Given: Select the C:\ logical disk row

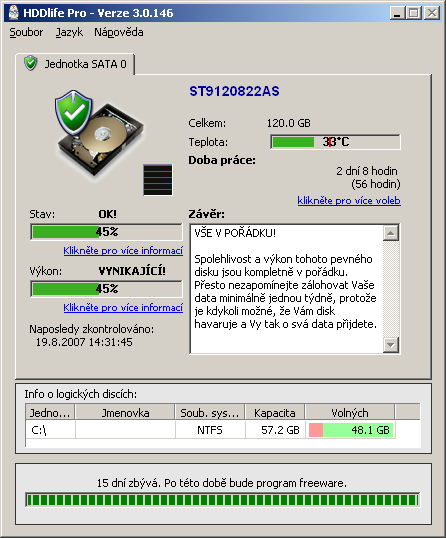Looking at the screenshot, I should tap(223, 430).
